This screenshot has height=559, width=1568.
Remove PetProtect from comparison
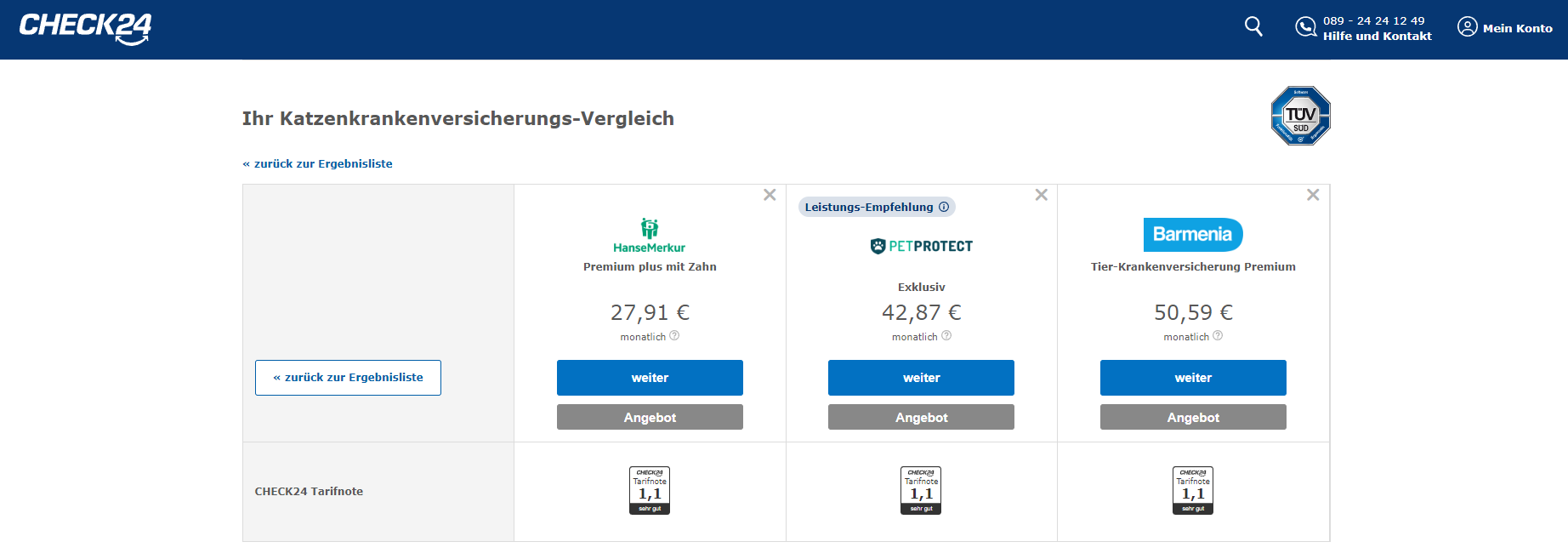[x=1041, y=195]
